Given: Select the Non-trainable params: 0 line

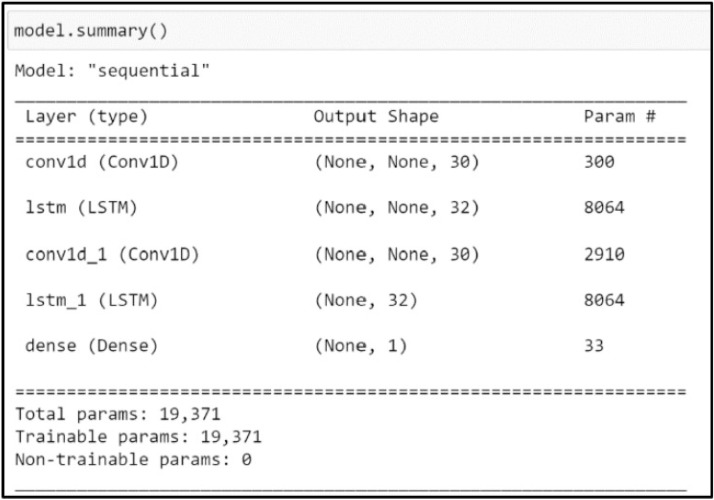Looking at the screenshot, I should point(133,460).
